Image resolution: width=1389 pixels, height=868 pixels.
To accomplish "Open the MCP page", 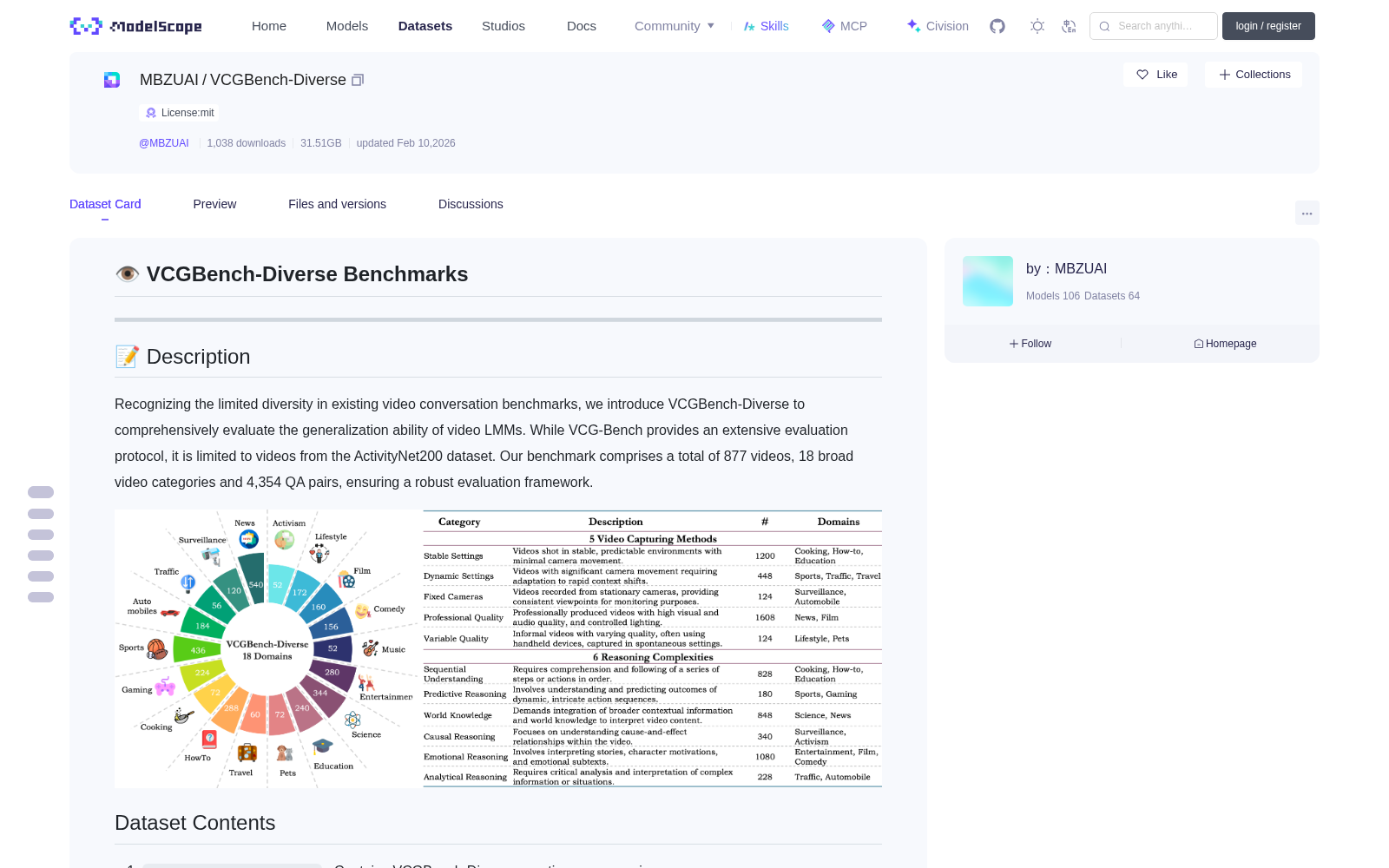I will [845, 26].
